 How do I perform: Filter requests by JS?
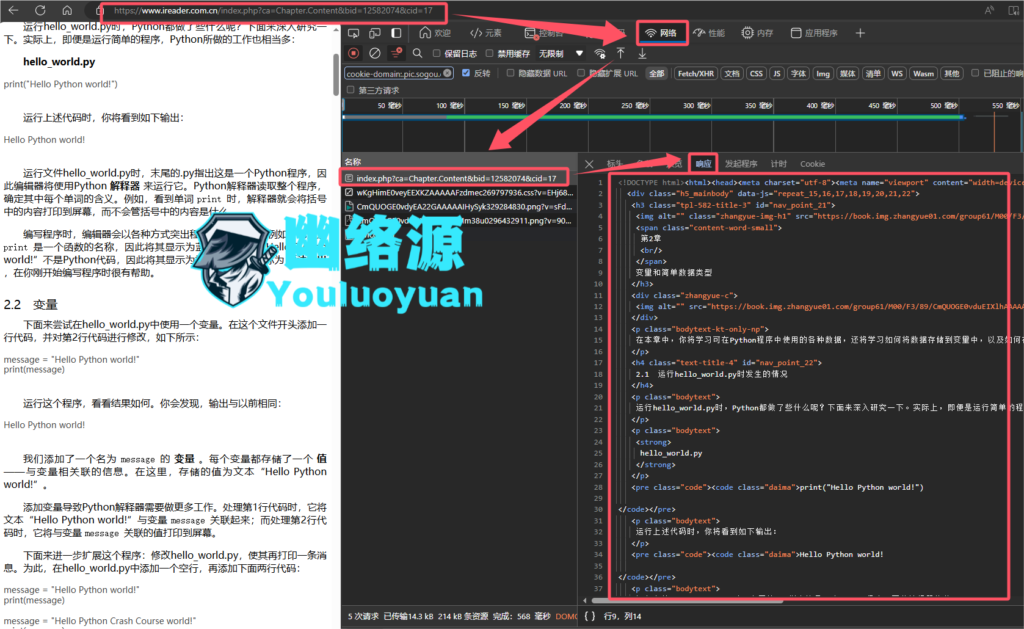click(x=776, y=74)
